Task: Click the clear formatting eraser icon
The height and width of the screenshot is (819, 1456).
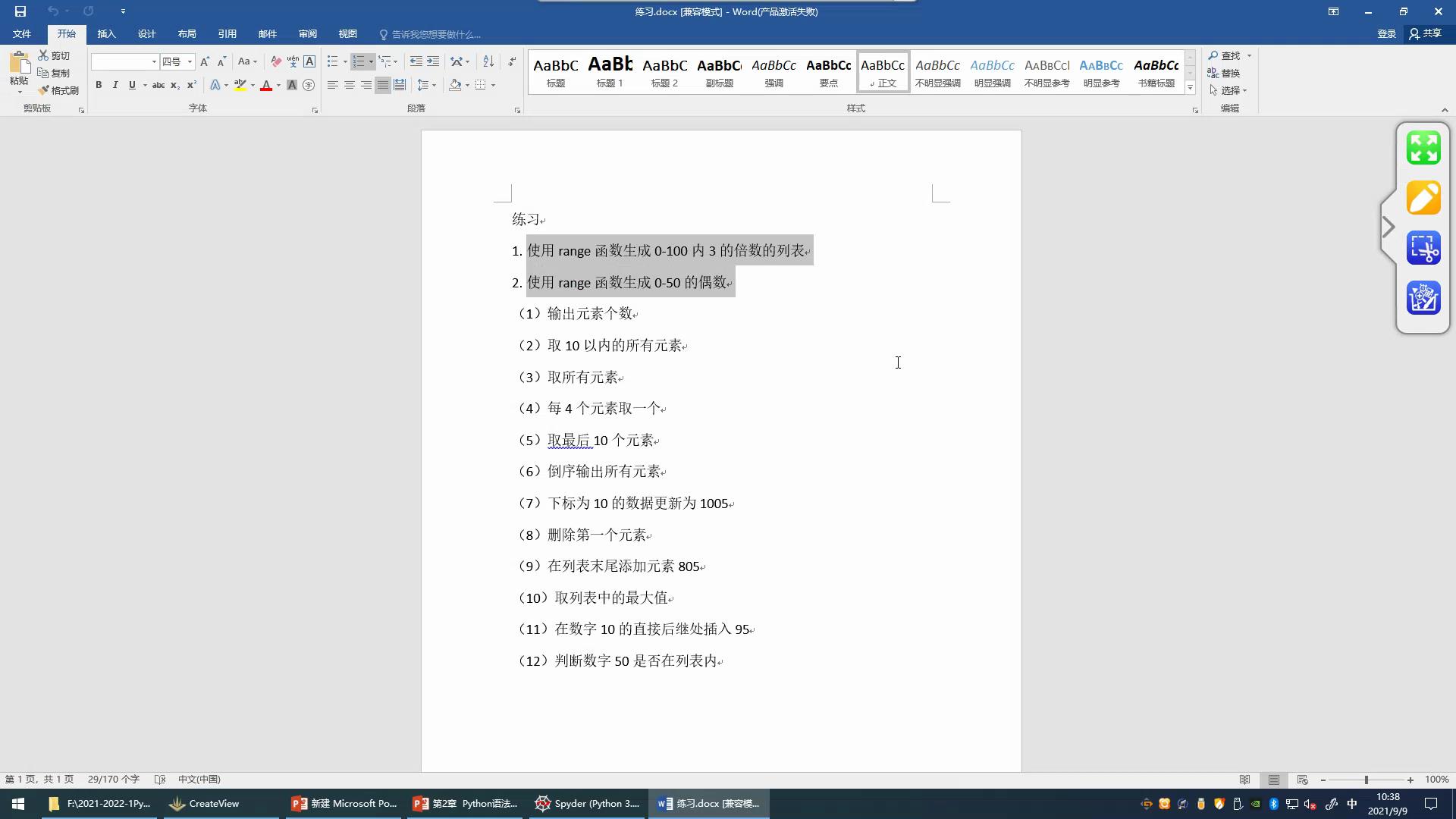Action: tap(276, 61)
